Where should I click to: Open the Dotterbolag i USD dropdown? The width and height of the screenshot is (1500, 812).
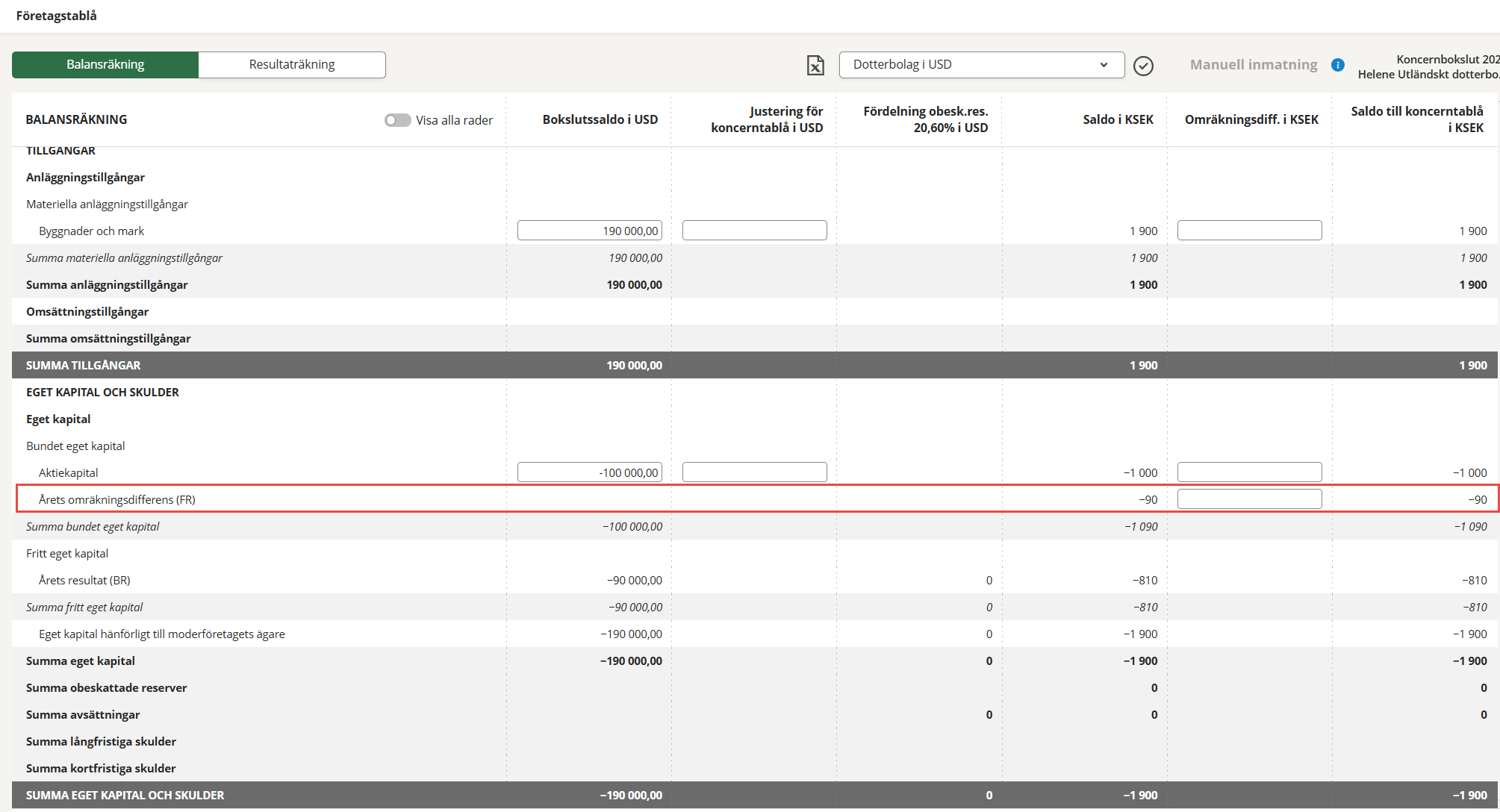click(981, 65)
